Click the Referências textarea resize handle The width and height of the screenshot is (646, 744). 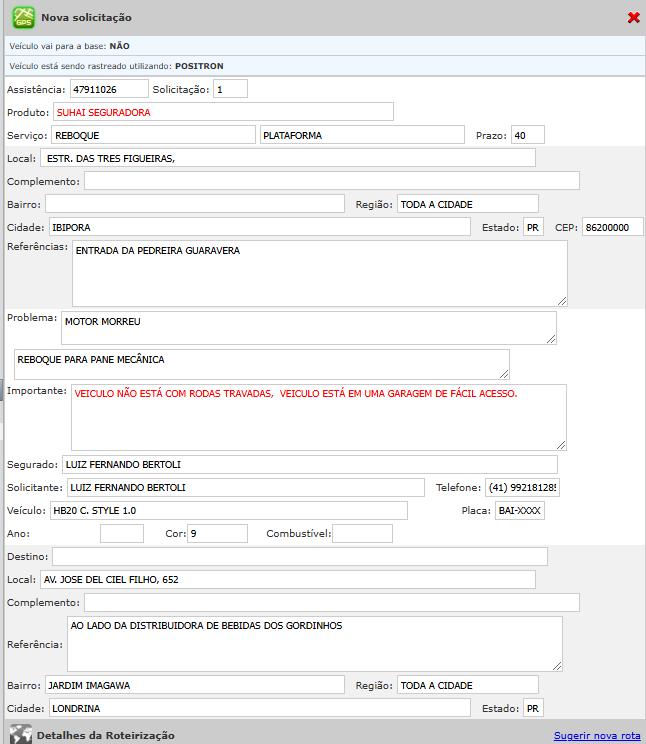click(x=562, y=300)
